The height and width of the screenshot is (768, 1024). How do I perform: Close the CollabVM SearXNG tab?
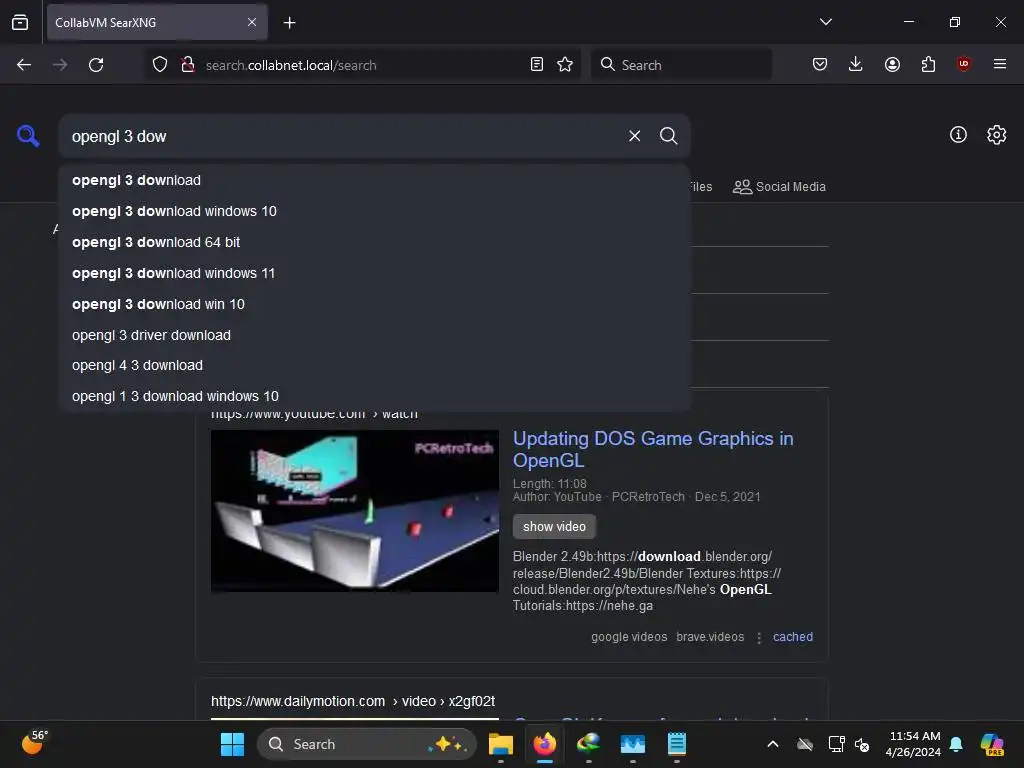pyautogui.click(x=252, y=22)
